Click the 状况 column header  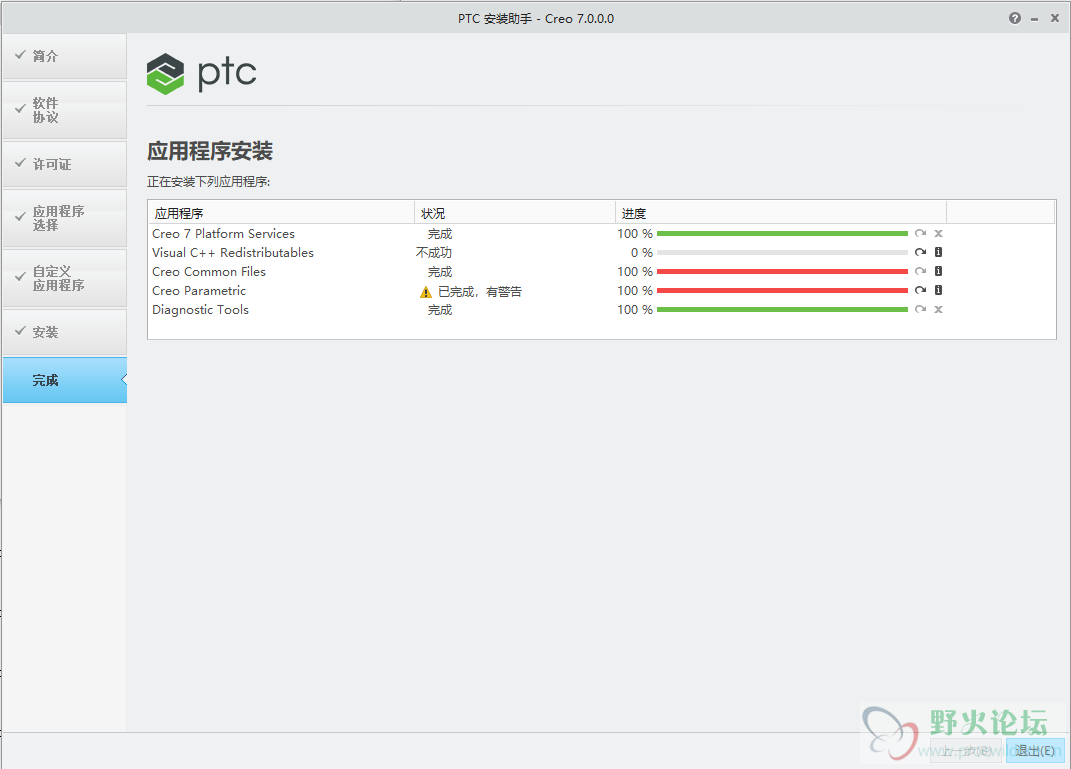click(x=515, y=213)
